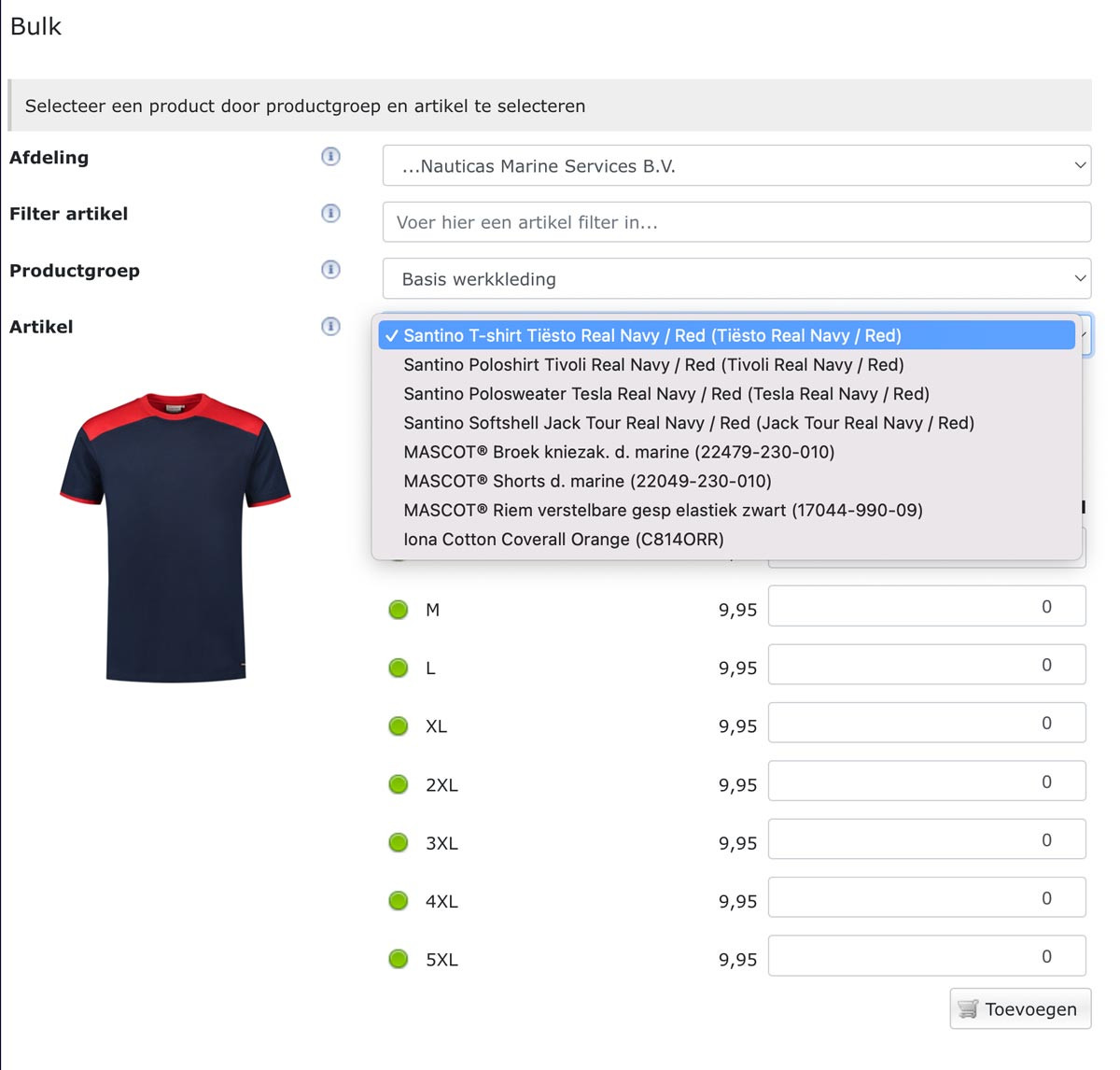Click the 9,95 price in the M row

pyautogui.click(x=737, y=611)
